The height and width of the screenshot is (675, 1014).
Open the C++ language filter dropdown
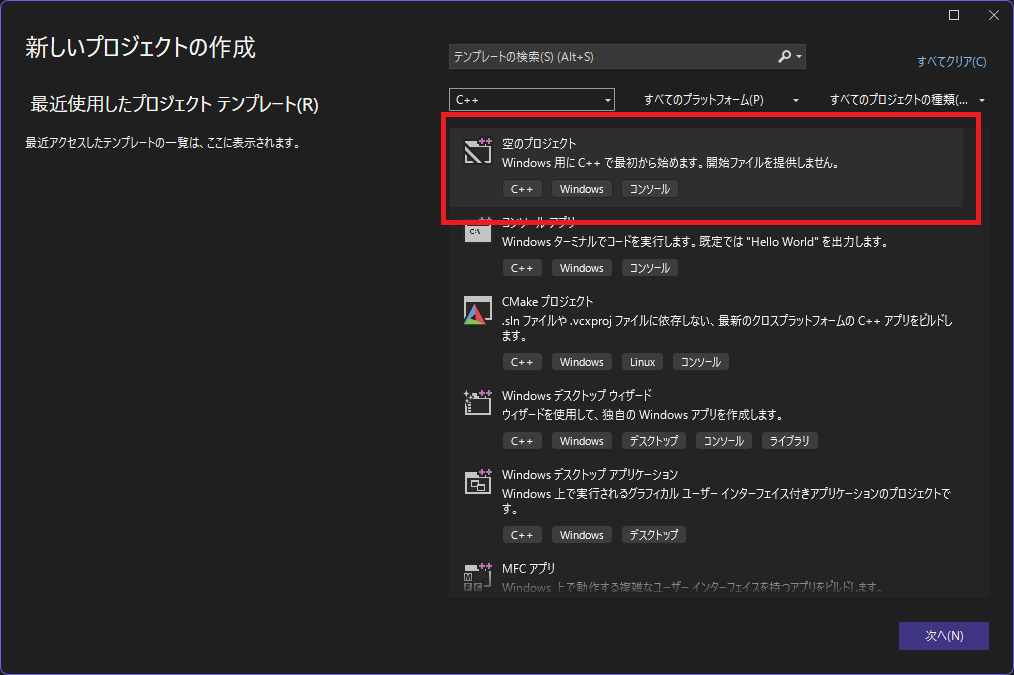531,100
